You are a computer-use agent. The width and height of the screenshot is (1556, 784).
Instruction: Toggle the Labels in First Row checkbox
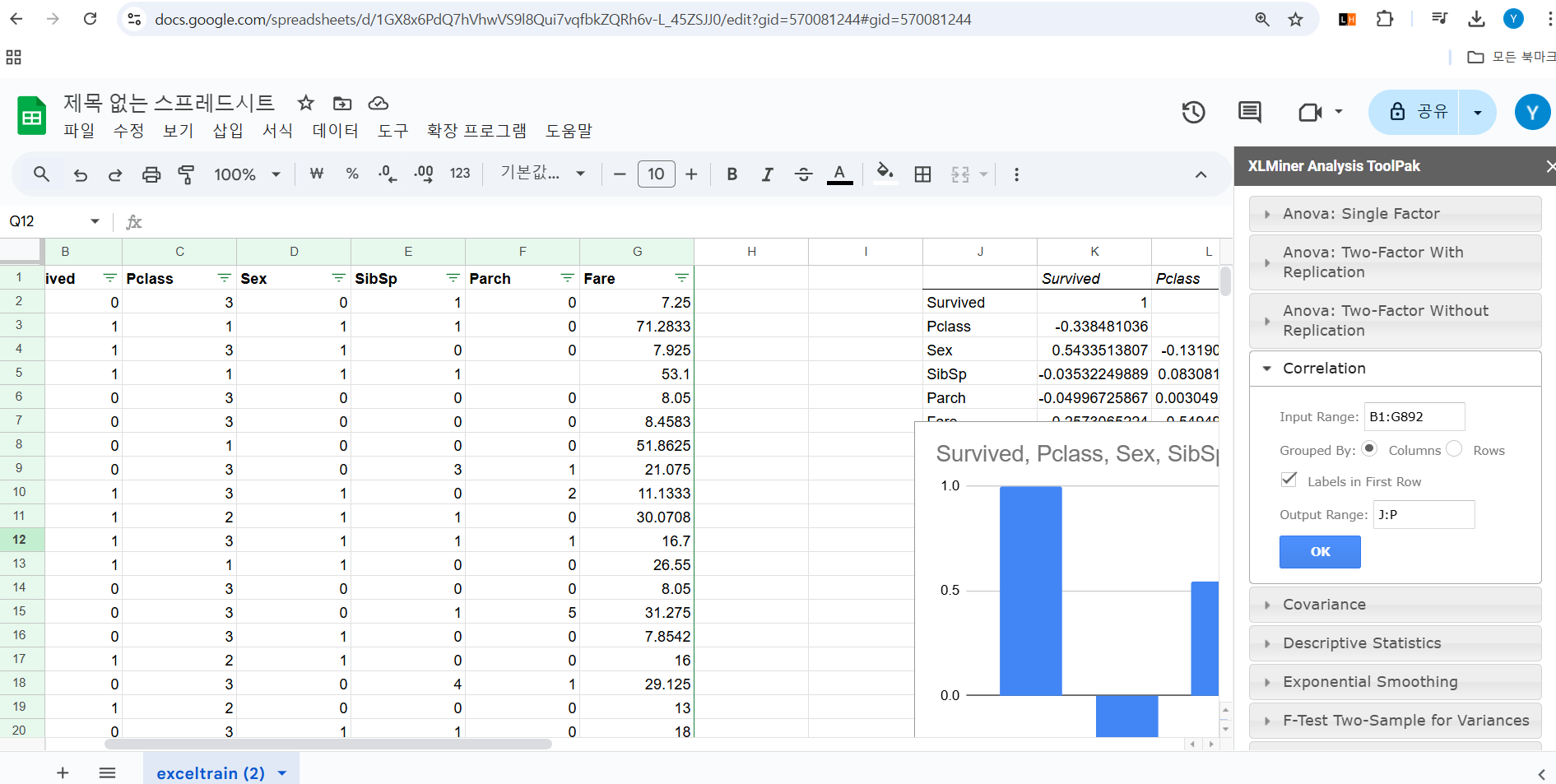coord(1289,480)
